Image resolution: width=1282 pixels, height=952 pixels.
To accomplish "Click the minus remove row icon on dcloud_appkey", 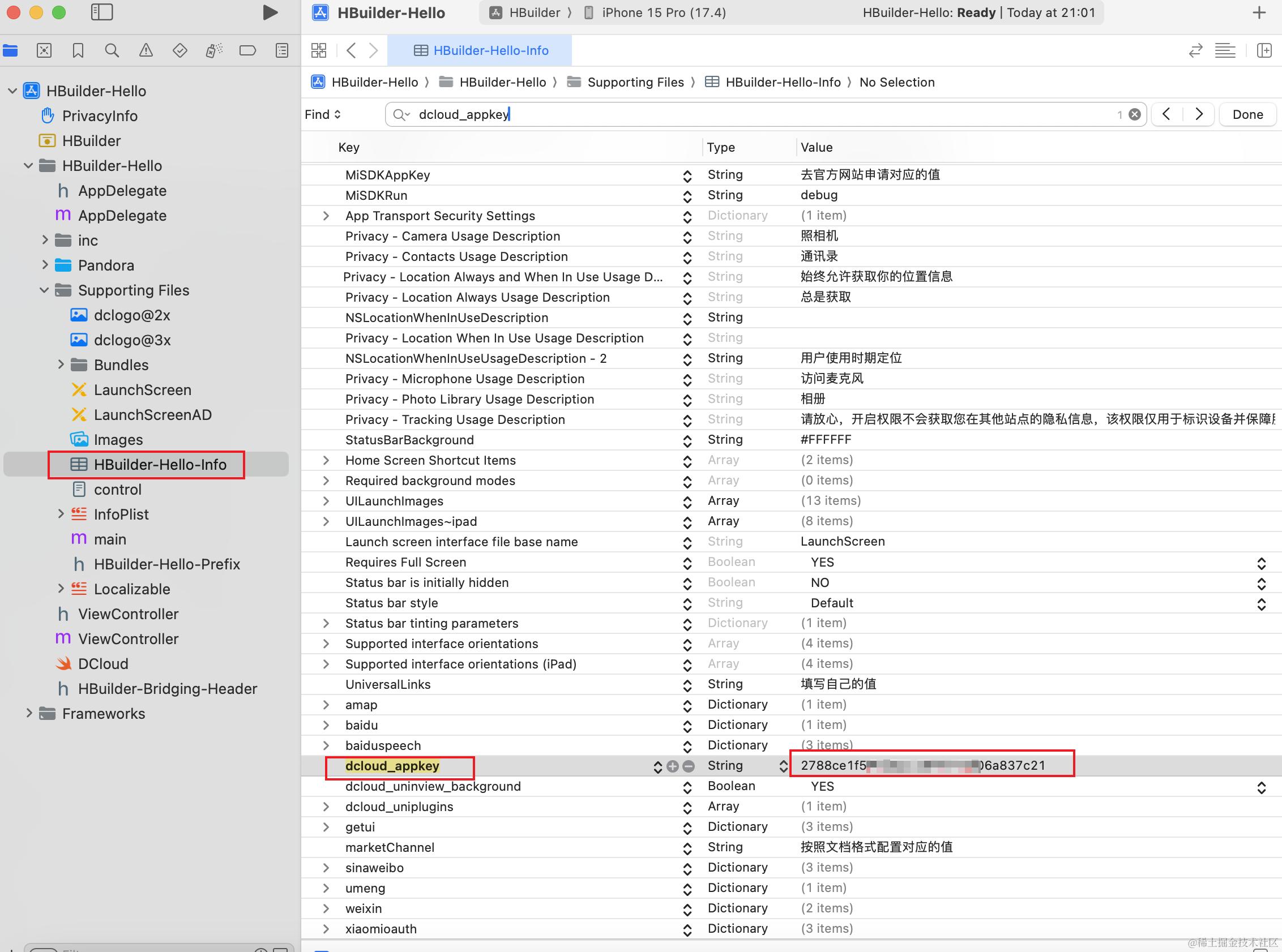I will [x=688, y=766].
